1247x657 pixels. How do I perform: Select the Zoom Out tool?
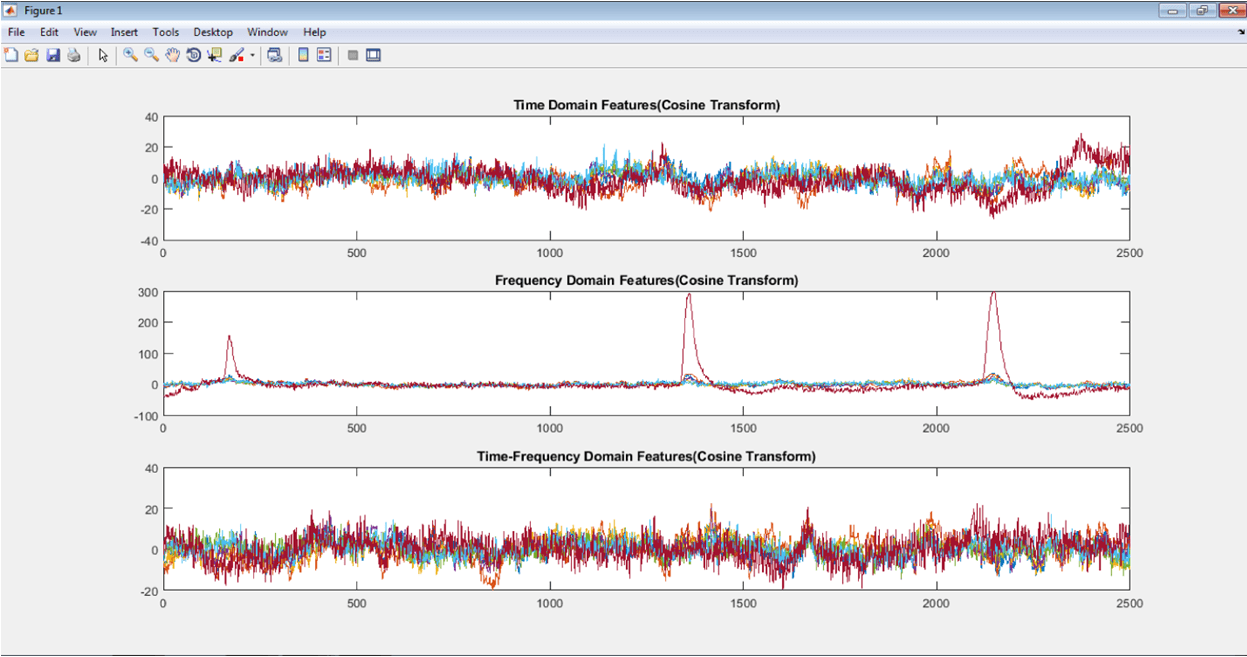pos(150,55)
